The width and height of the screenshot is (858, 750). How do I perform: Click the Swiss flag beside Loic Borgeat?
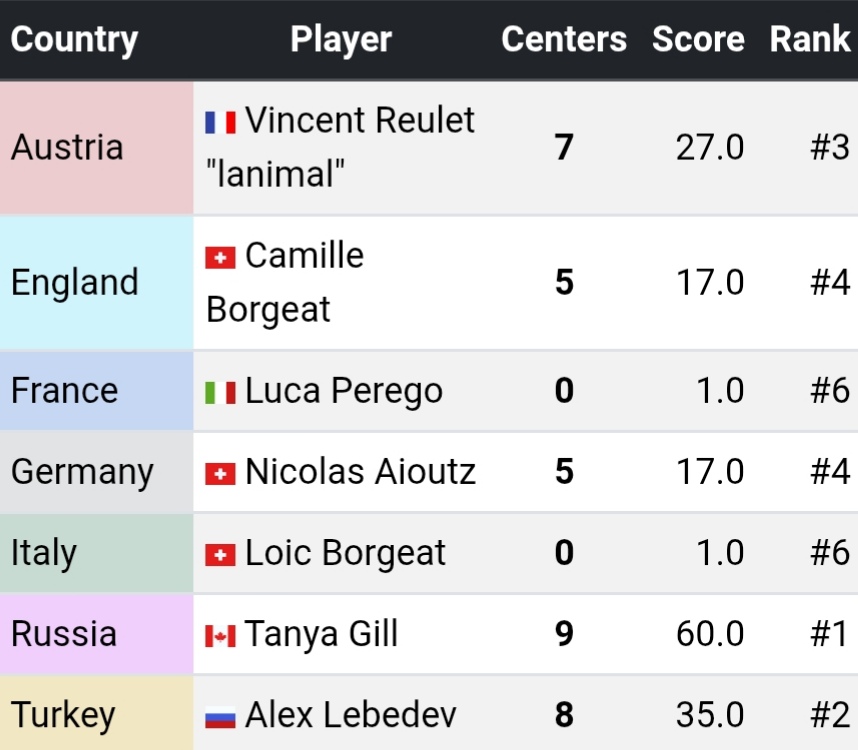coord(220,554)
